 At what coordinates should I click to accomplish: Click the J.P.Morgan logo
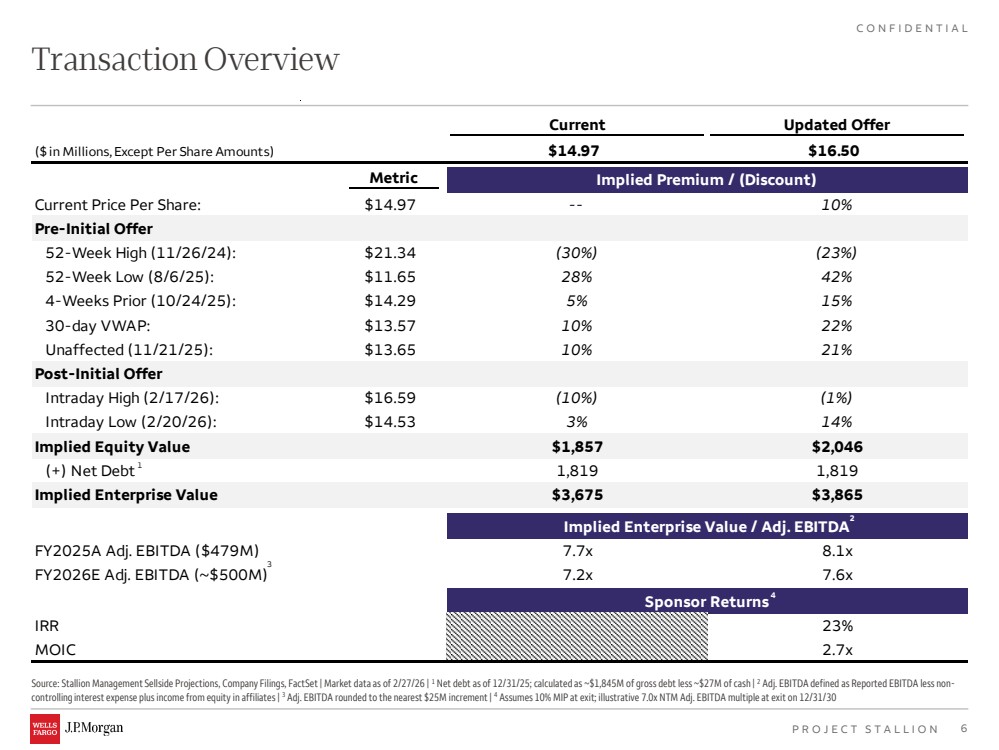[x=94, y=728]
